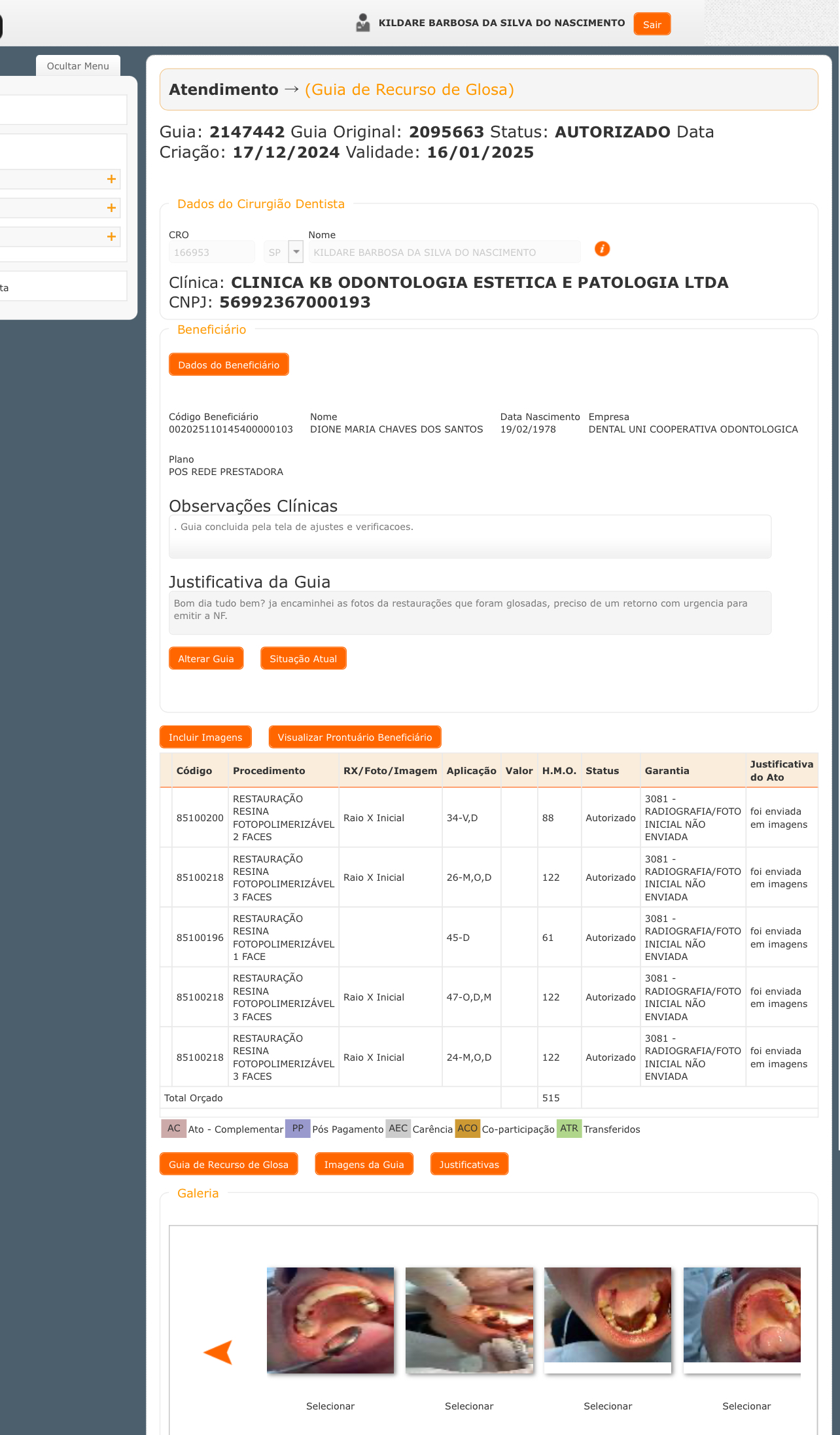Click the H.M.O. value 61
Viewport: 840px width, 1435px height.
tap(548, 938)
